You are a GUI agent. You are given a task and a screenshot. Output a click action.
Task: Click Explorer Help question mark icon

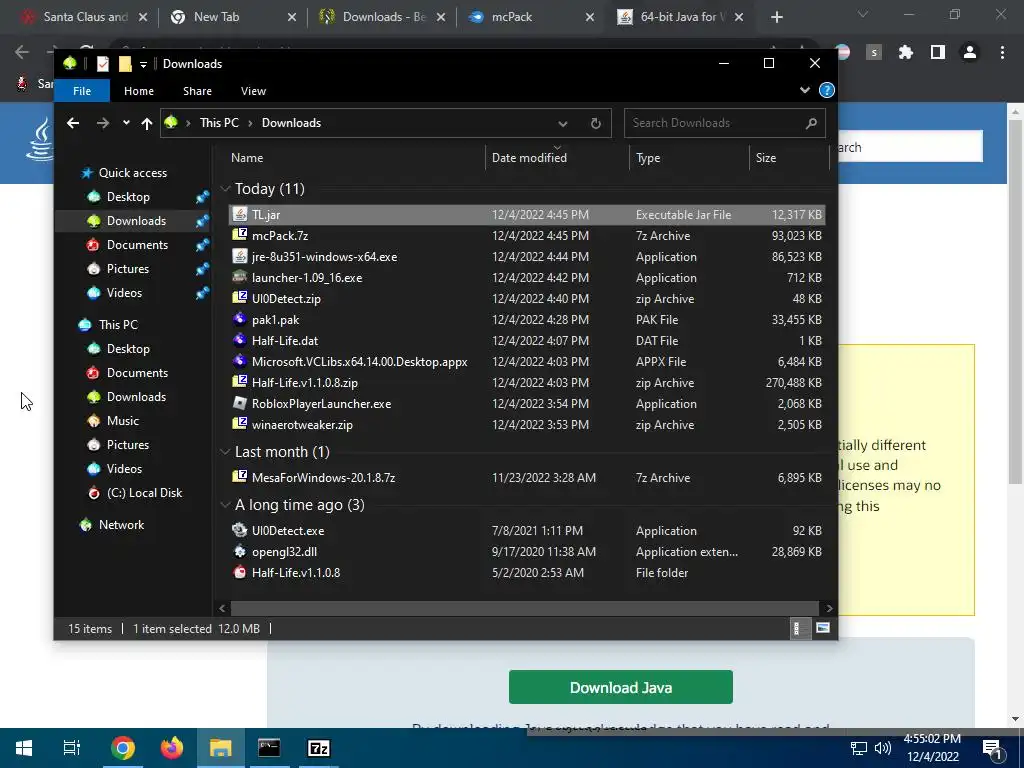[x=827, y=90]
